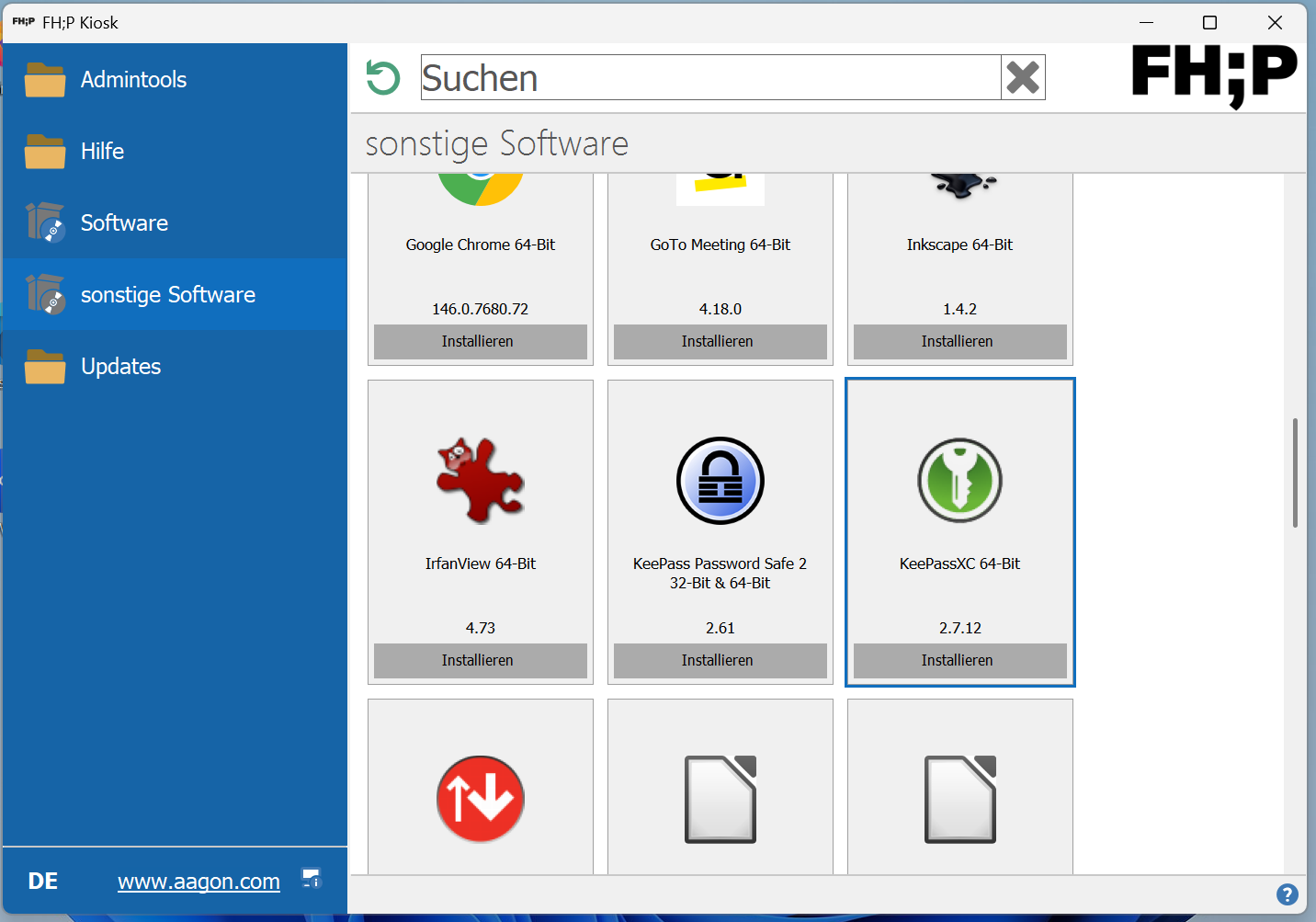The height and width of the screenshot is (922, 1316).
Task: Open the Hilfe section
Action: pos(102,152)
